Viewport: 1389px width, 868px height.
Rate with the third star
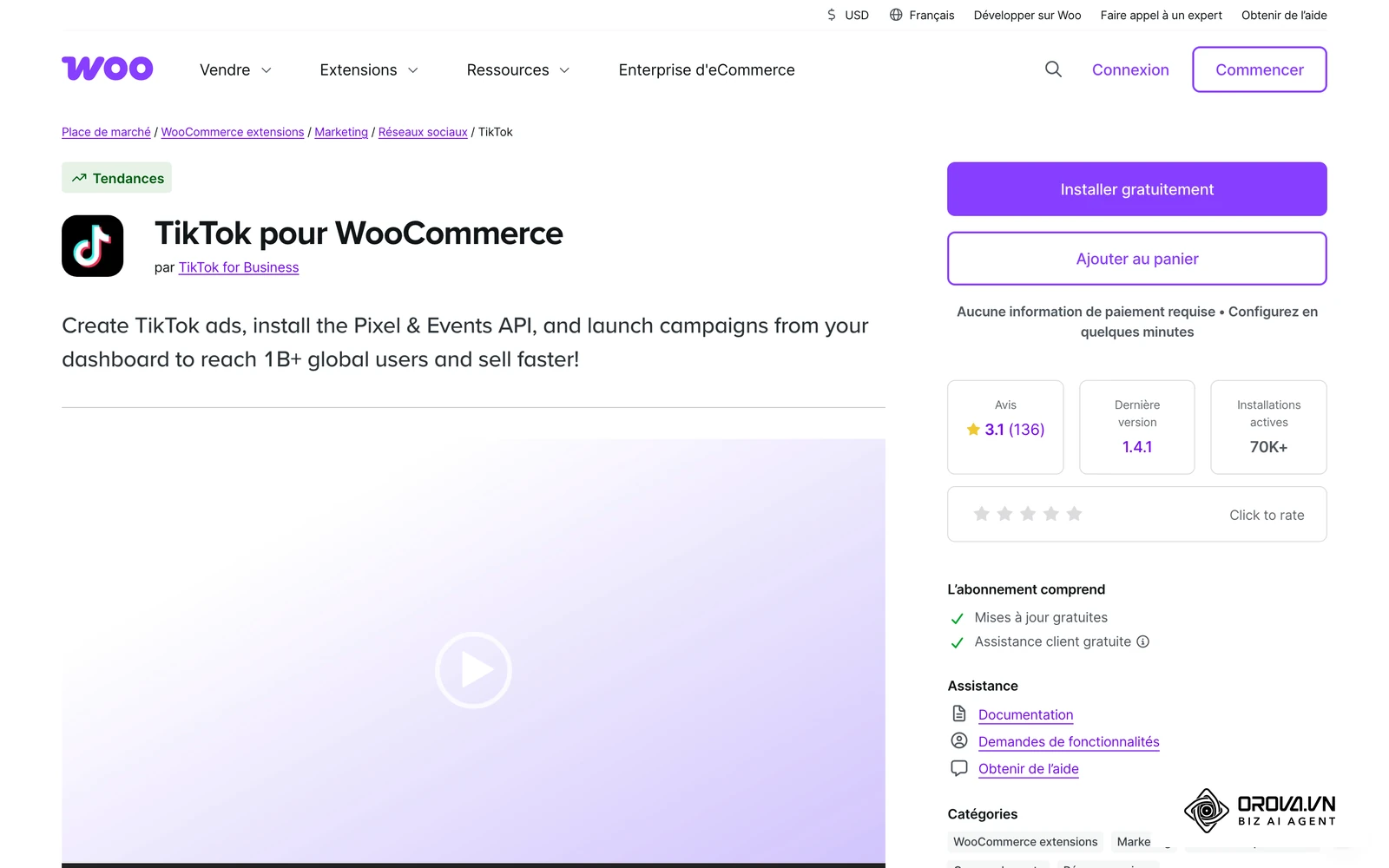pyautogui.click(x=1028, y=514)
